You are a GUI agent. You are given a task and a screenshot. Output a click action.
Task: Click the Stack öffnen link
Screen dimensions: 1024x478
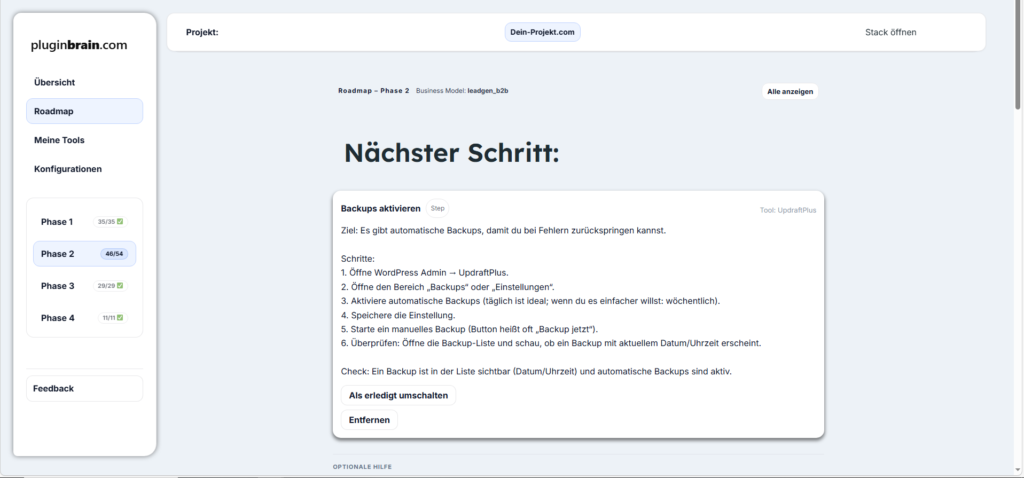(x=890, y=32)
